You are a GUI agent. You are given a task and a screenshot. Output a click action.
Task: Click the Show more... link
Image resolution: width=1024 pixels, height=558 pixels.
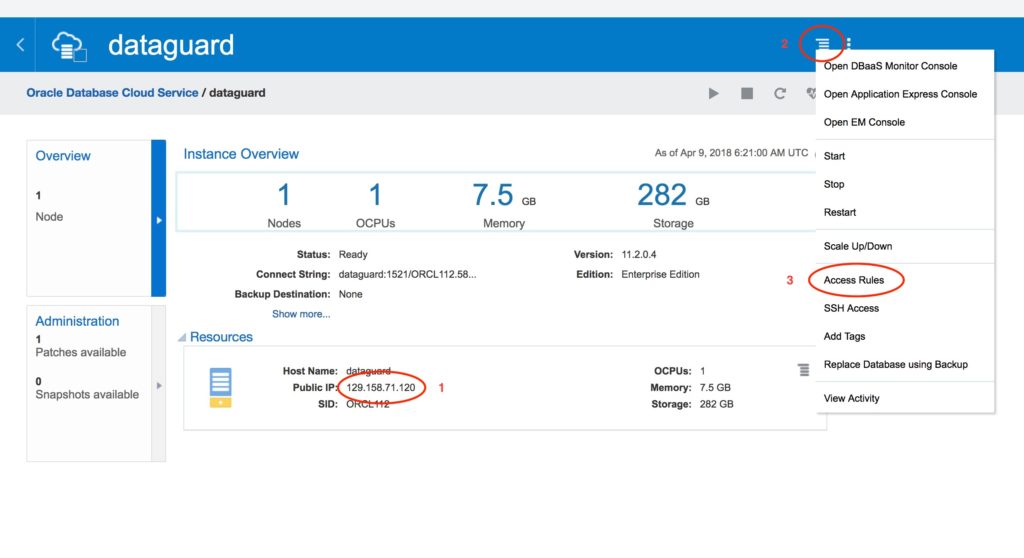tap(301, 314)
